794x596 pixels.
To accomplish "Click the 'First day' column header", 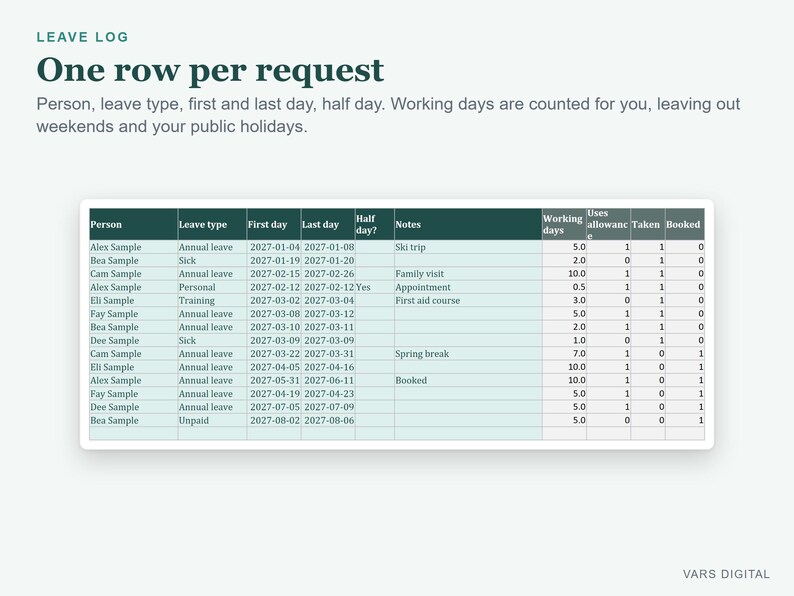I will point(274,224).
